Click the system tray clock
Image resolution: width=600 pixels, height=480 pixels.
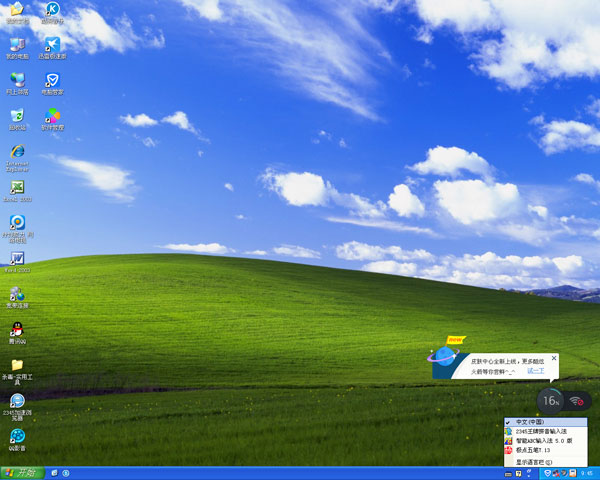pyautogui.click(x=587, y=473)
